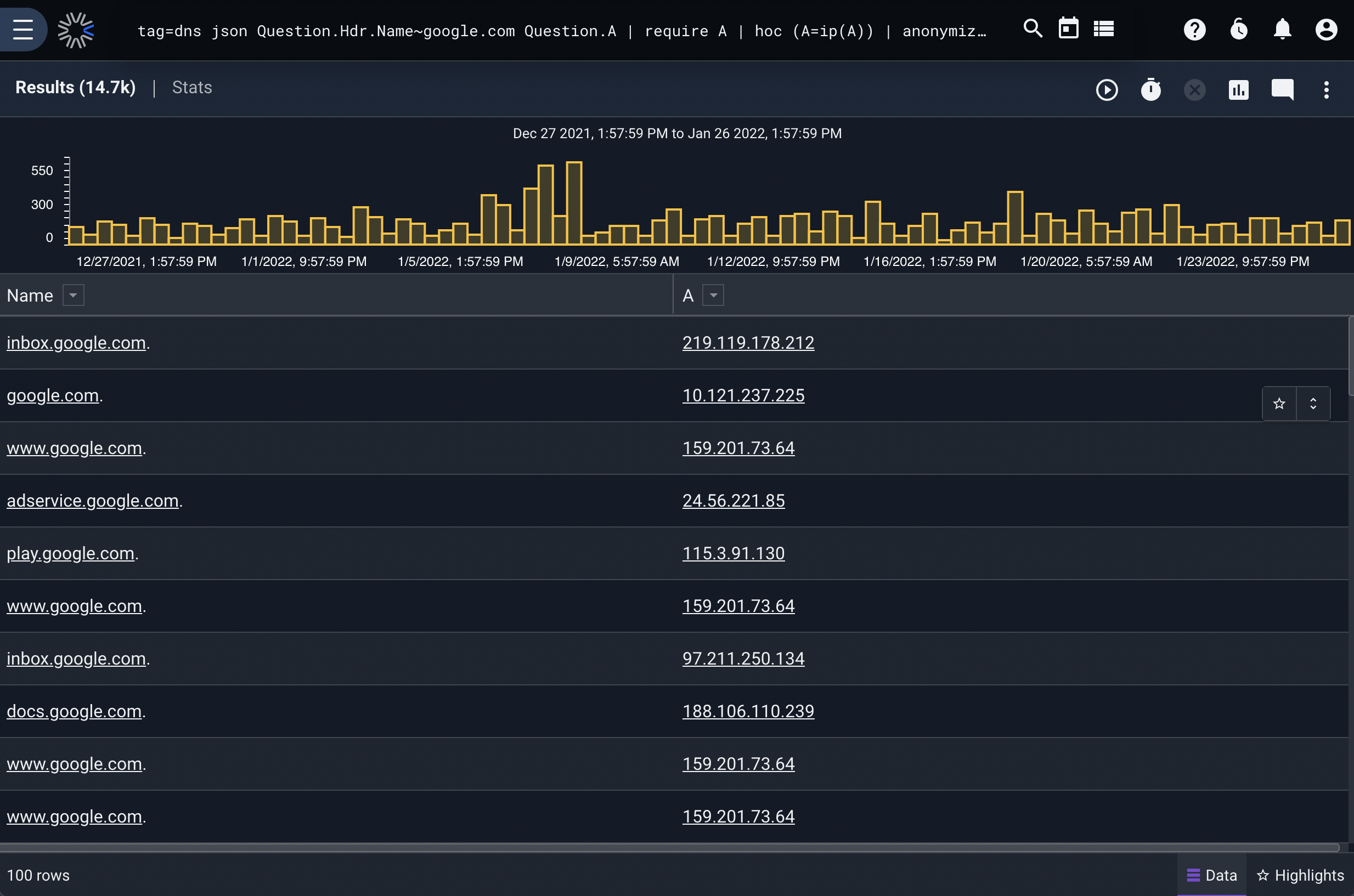Select the Highlights view tab

(1300, 875)
